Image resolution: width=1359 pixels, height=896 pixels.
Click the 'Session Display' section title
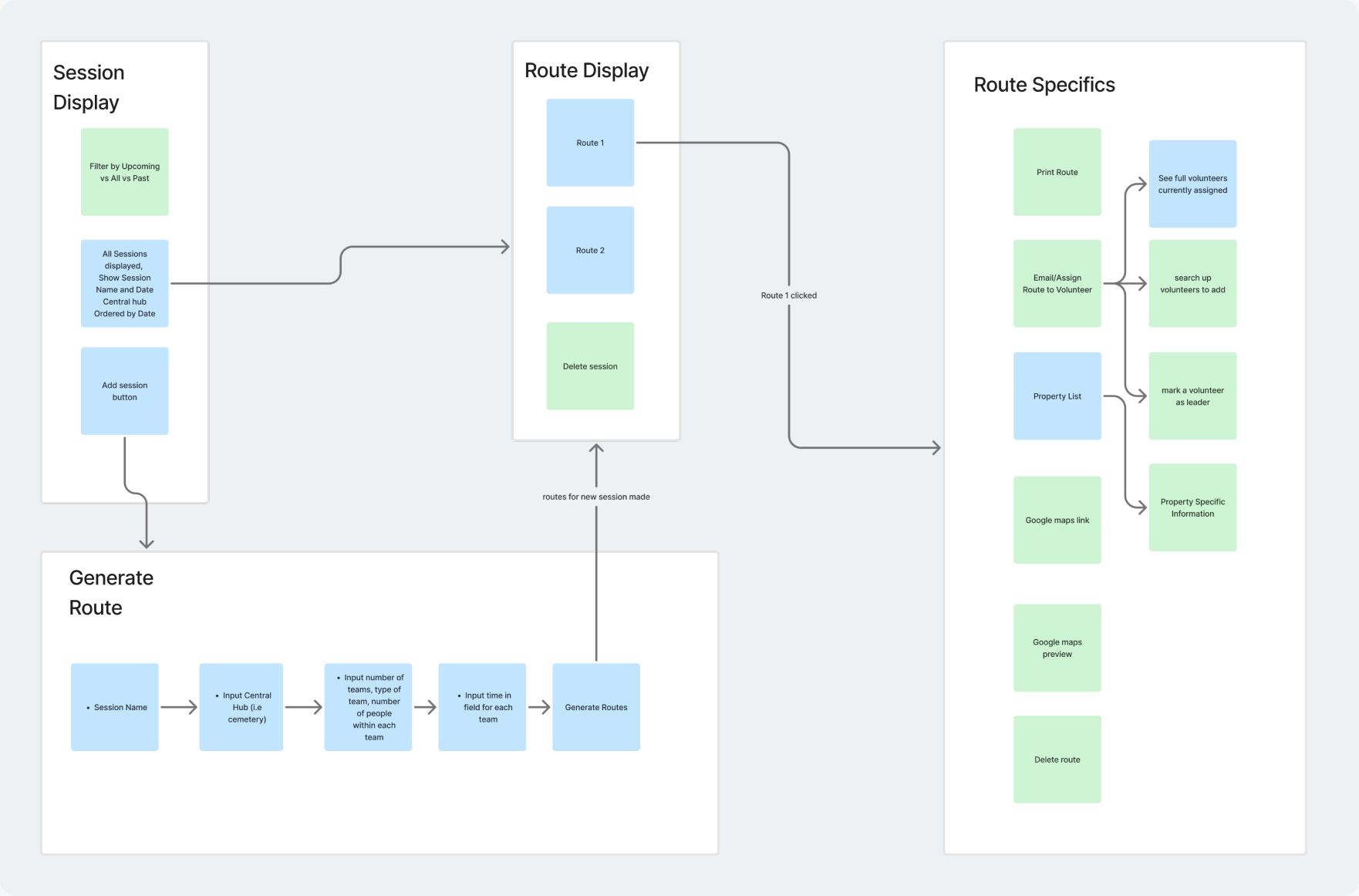pos(89,87)
